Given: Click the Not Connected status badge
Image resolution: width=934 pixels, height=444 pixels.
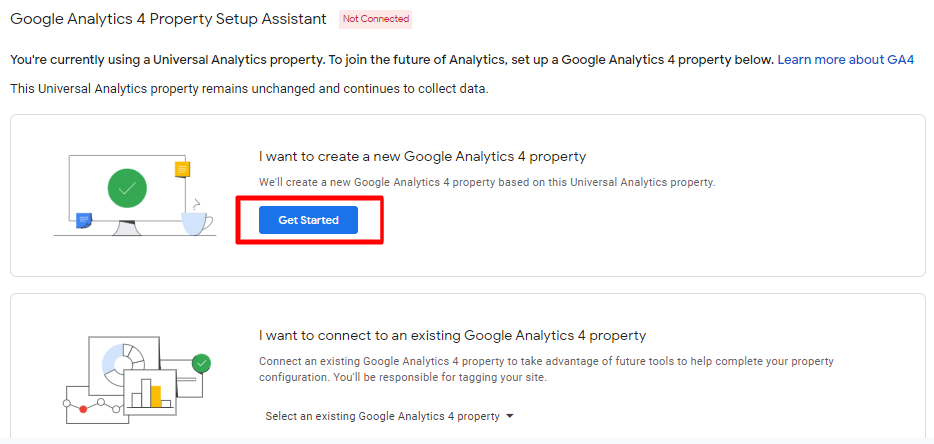Looking at the screenshot, I should coord(375,19).
